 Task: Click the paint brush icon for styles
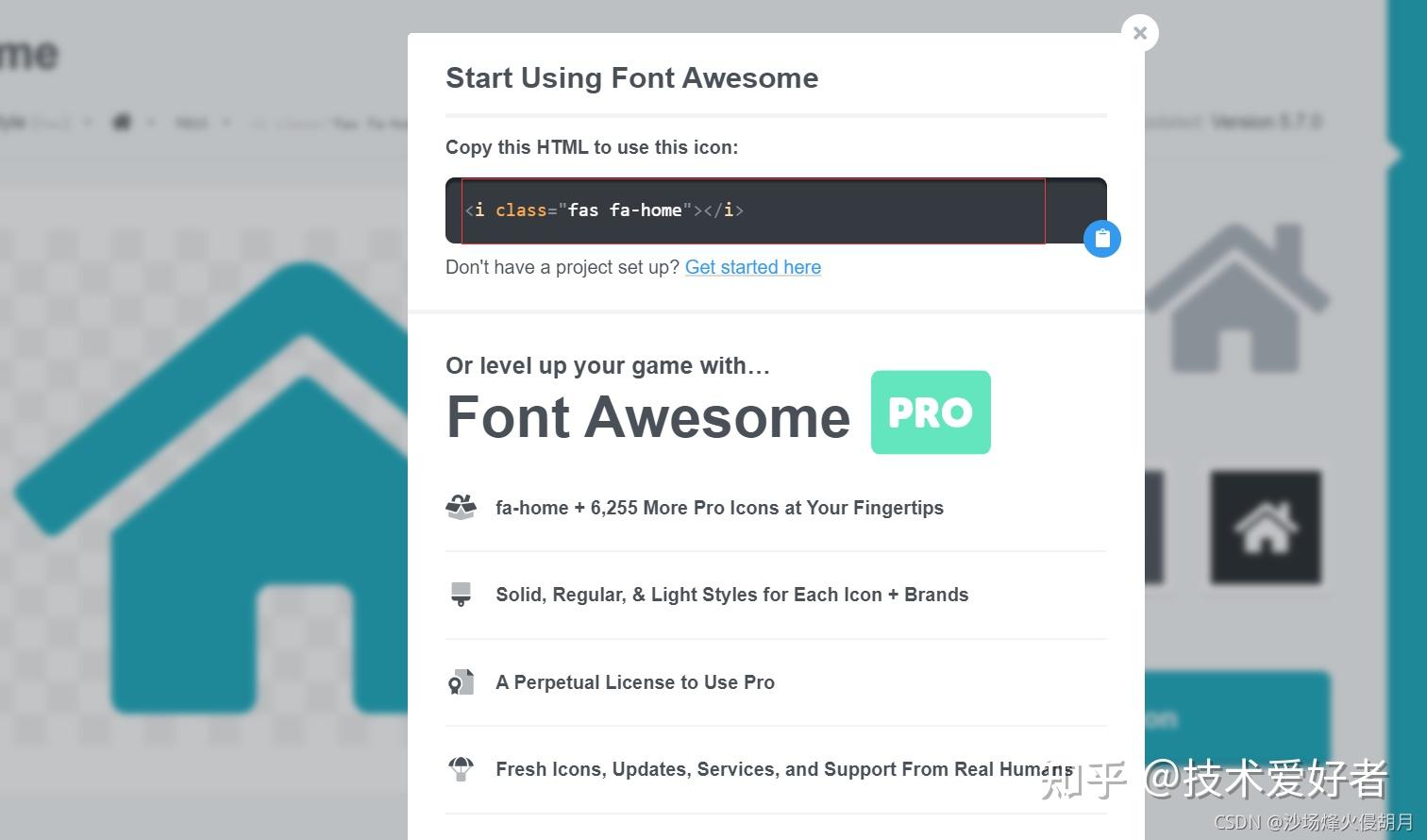461,594
